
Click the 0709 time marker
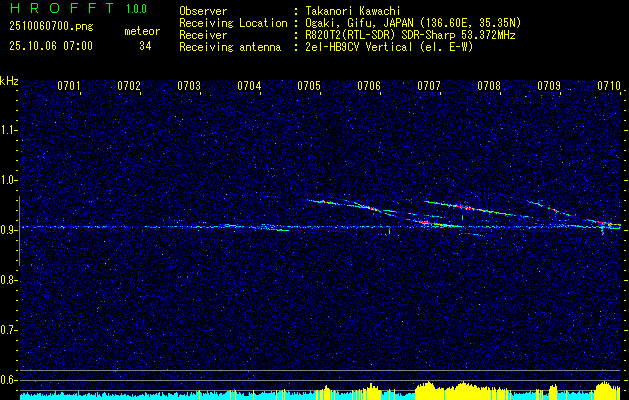click(549, 85)
